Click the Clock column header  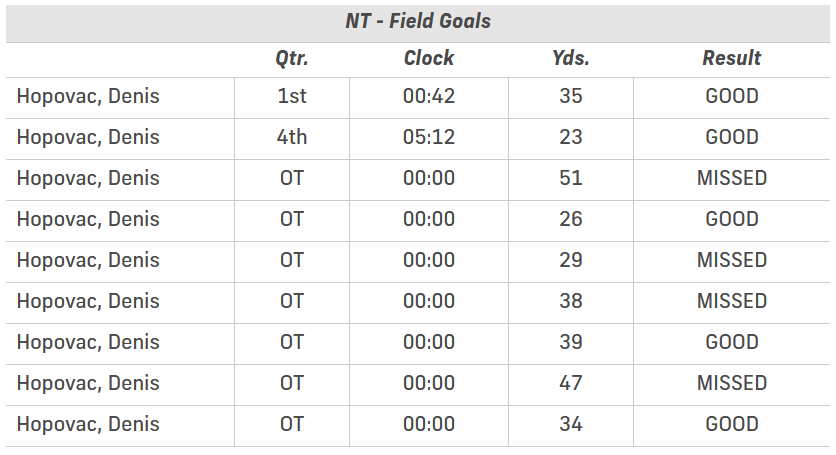[x=429, y=58]
